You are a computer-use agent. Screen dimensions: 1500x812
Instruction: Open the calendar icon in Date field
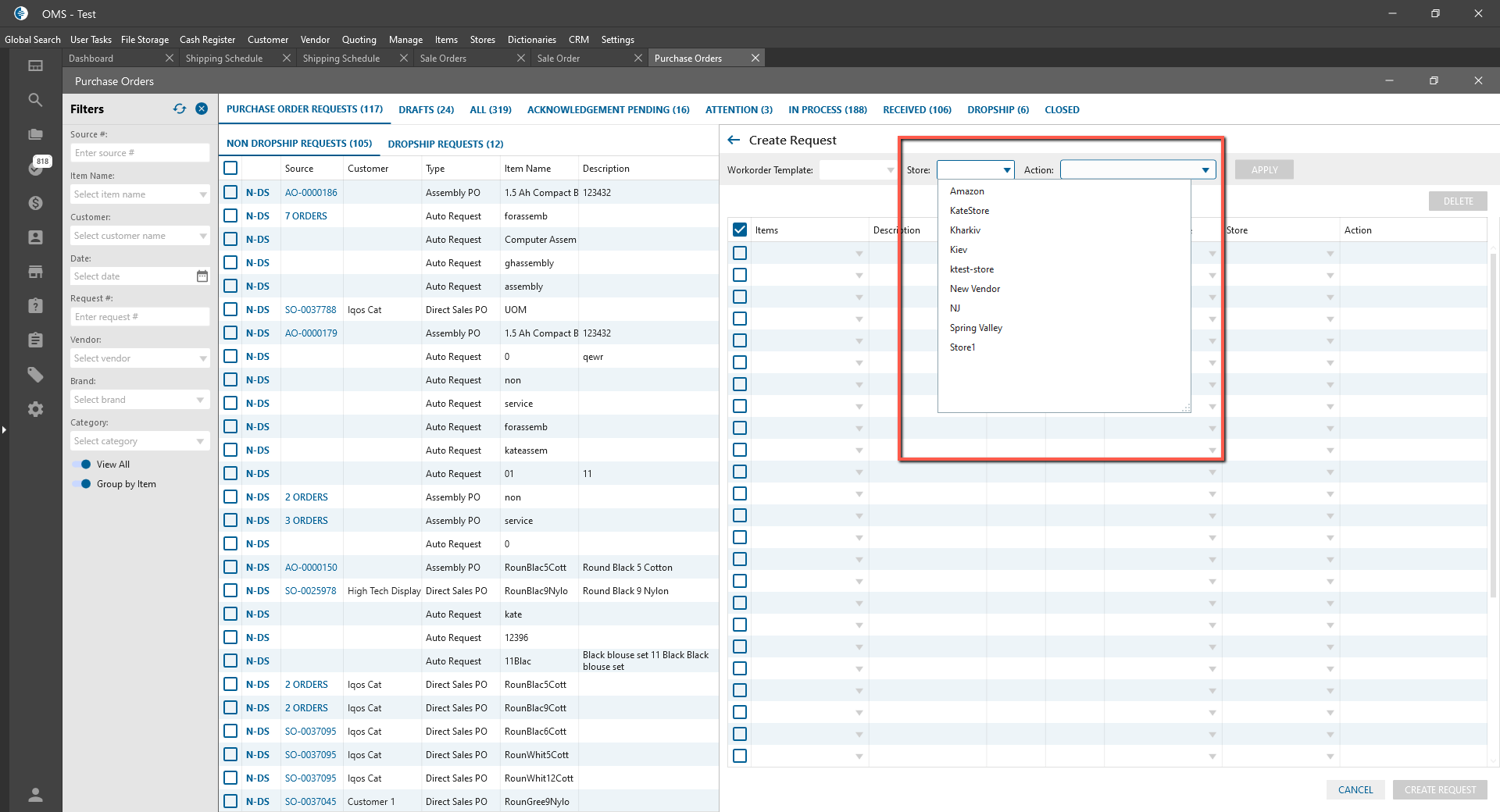pyautogui.click(x=202, y=276)
